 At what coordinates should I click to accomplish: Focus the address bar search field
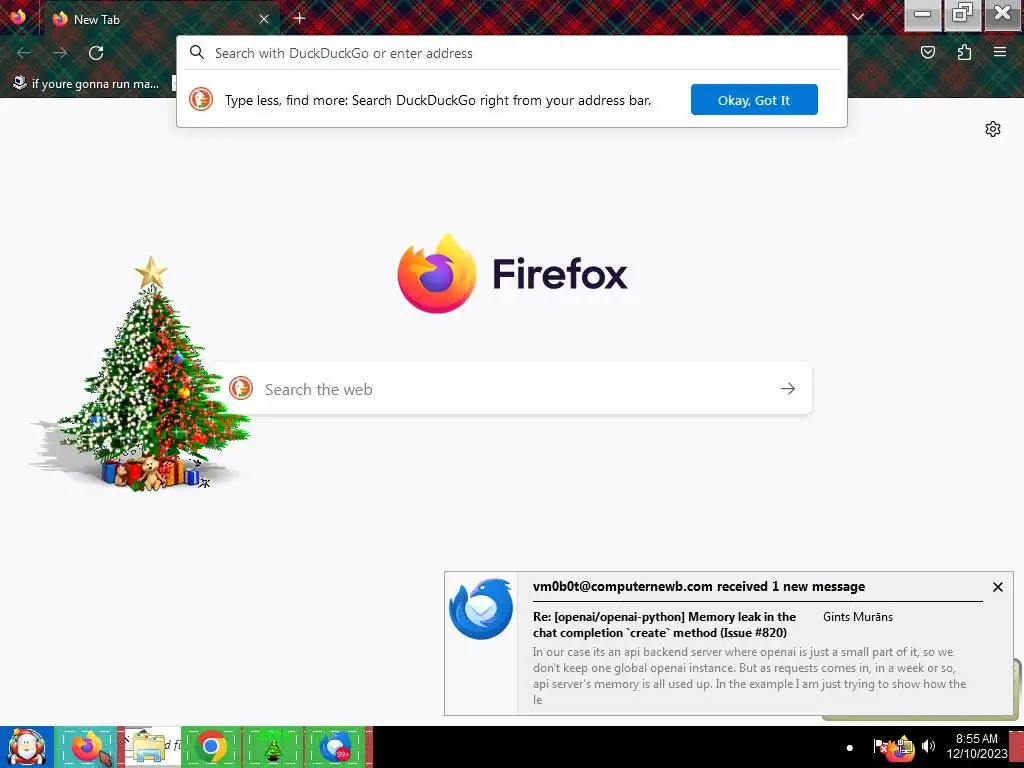[x=512, y=53]
